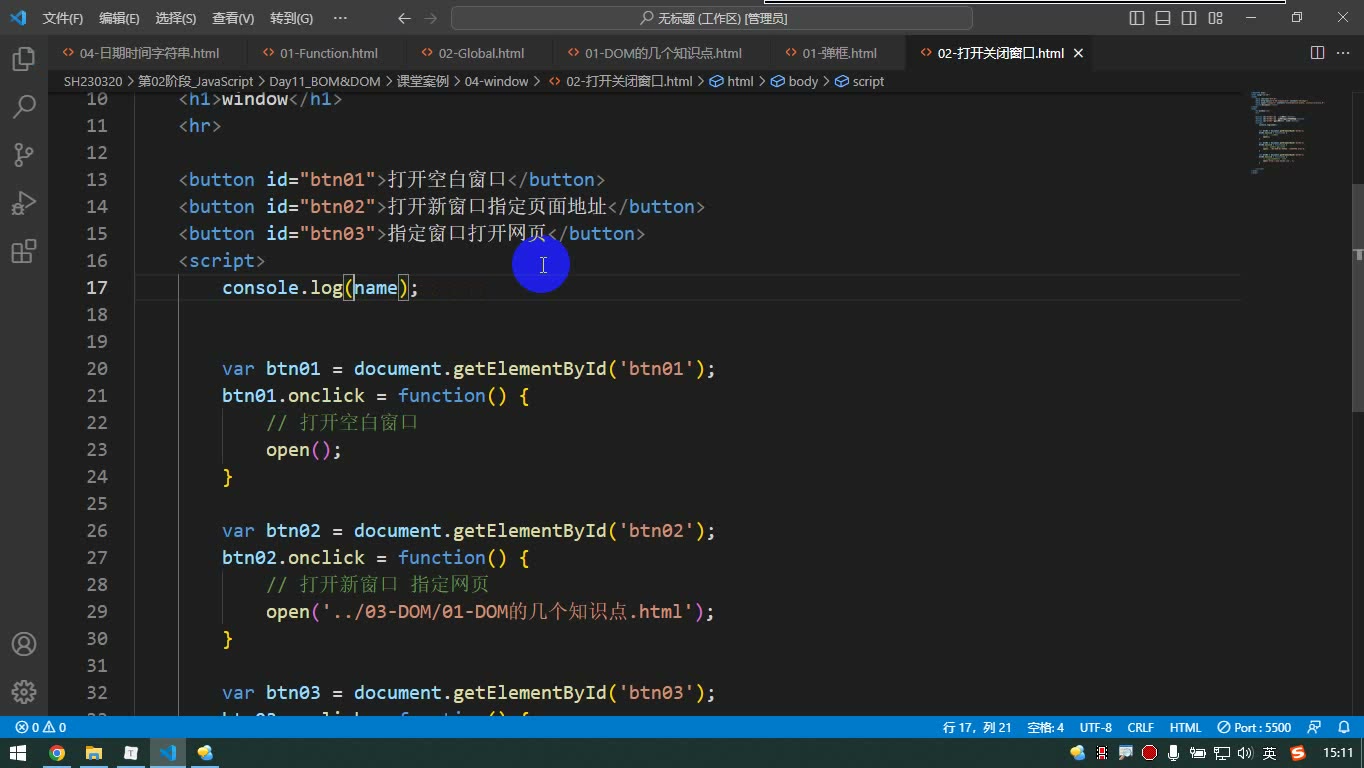The height and width of the screenshot is (768, 1364).
Task: Close the 02-打开关闭窗口.html tab
Action: coord(1078,53)
